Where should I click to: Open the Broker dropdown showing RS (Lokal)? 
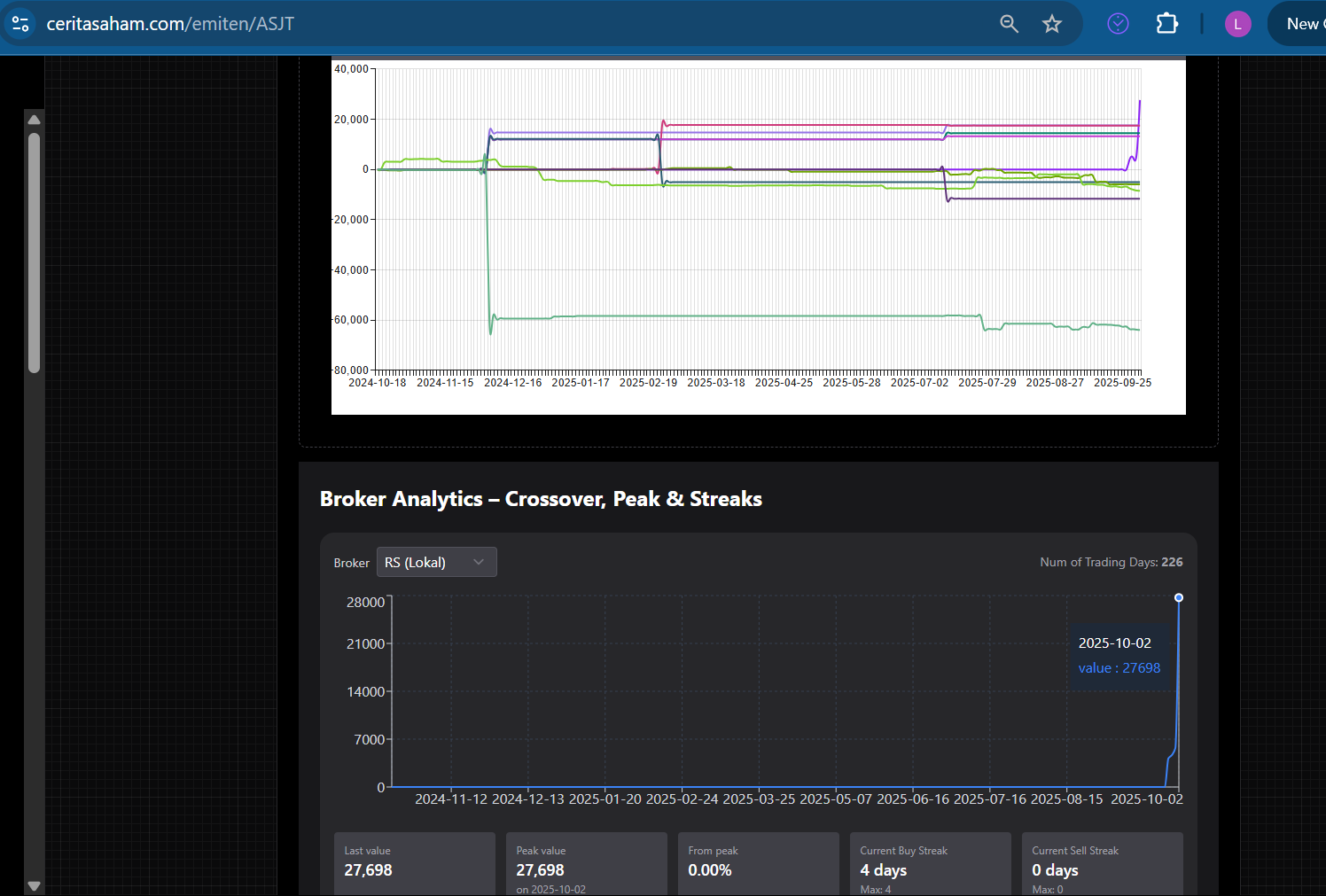click(x=436, y=562)
